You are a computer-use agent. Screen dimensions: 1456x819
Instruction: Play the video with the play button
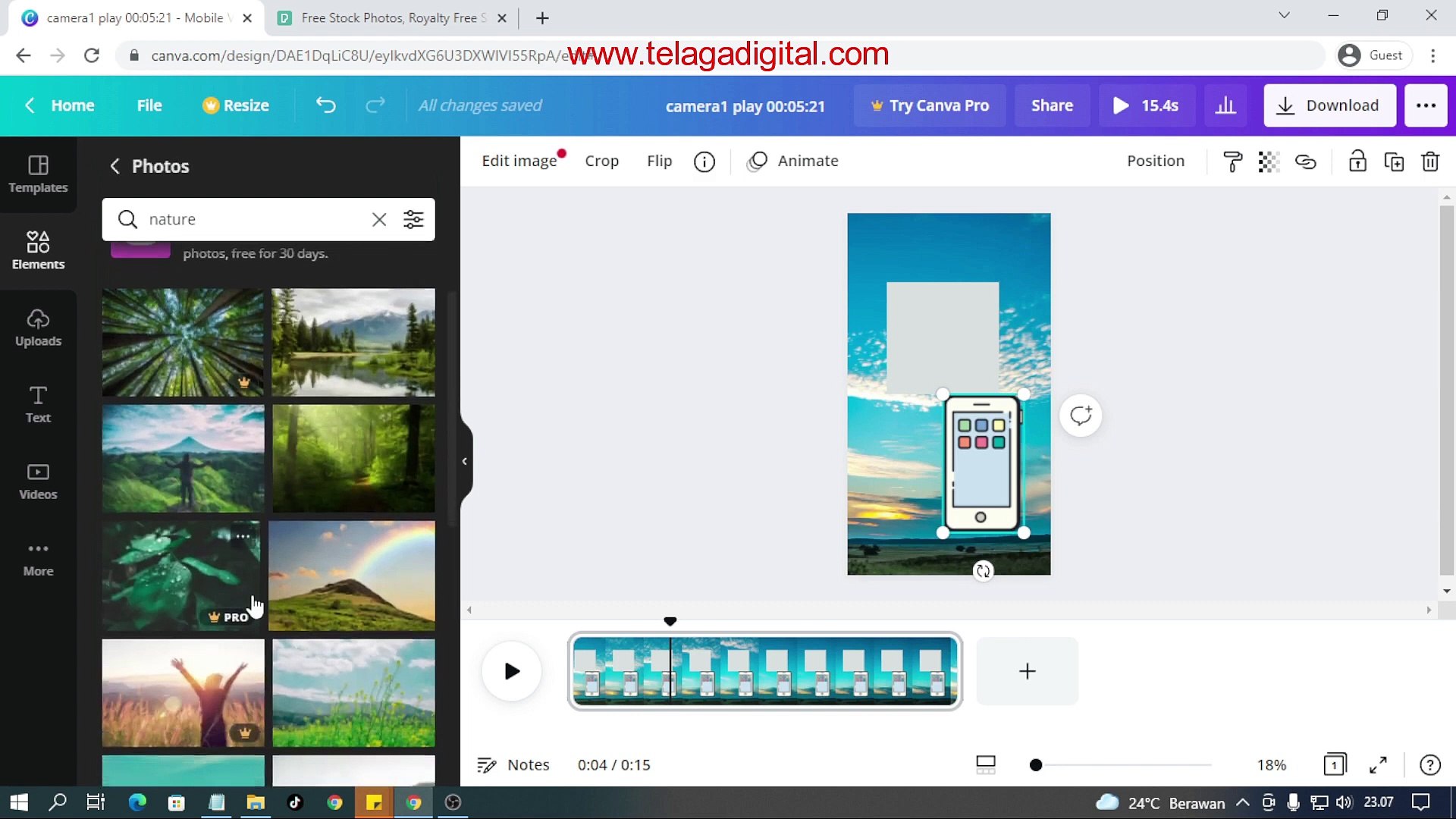[511, 670]
